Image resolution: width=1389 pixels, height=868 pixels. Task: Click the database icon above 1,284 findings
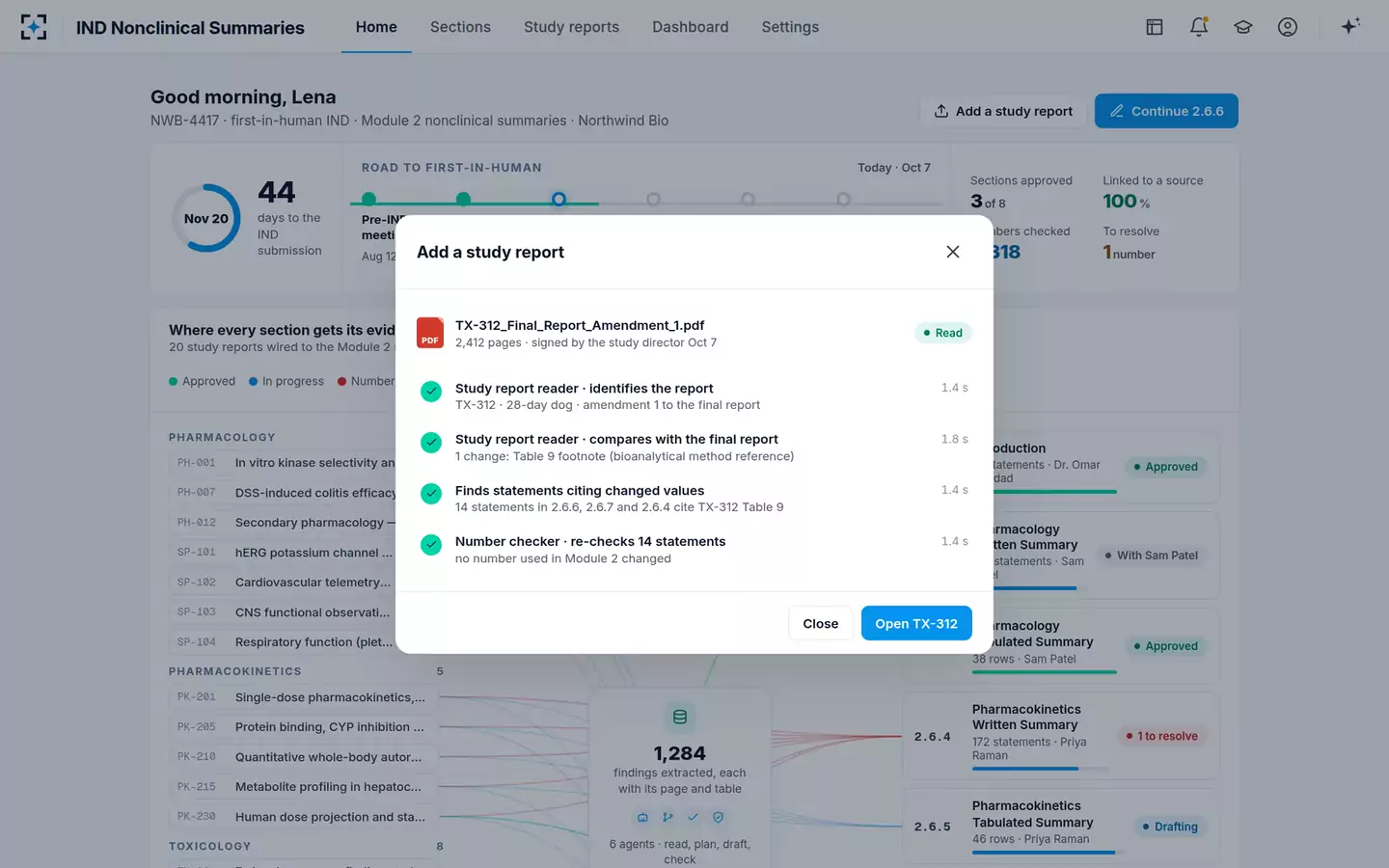pyautogui.click(x=680, y=717)
